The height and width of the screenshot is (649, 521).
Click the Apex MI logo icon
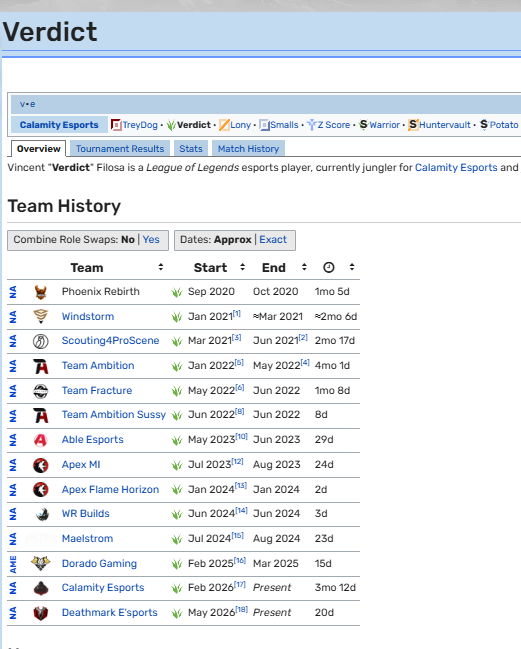click(x=41, y=465)
